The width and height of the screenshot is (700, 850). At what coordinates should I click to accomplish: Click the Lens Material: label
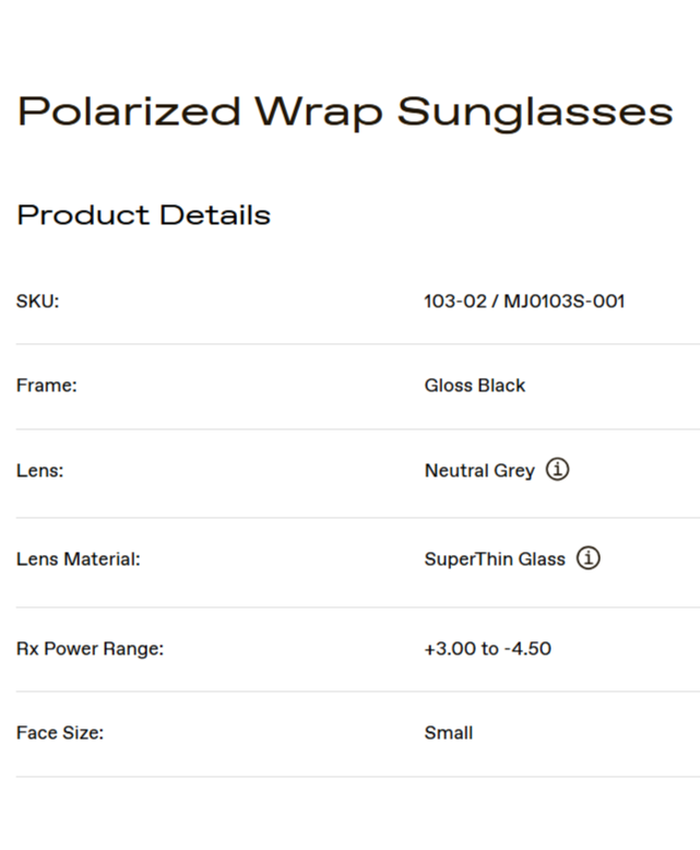click(78, 559)
